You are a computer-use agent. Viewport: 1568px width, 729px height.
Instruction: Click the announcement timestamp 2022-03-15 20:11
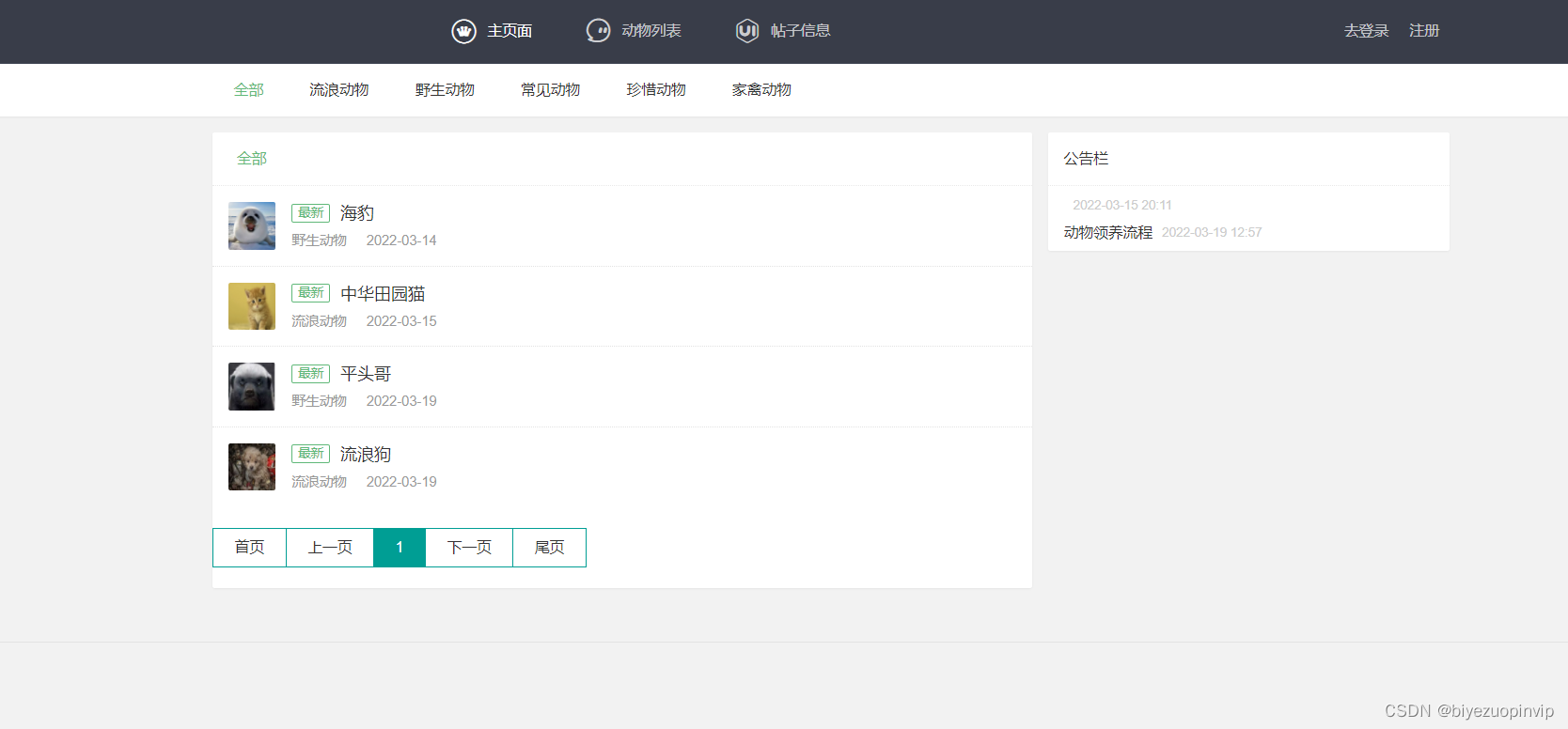pyautogui.click(x=1122, y=205)
